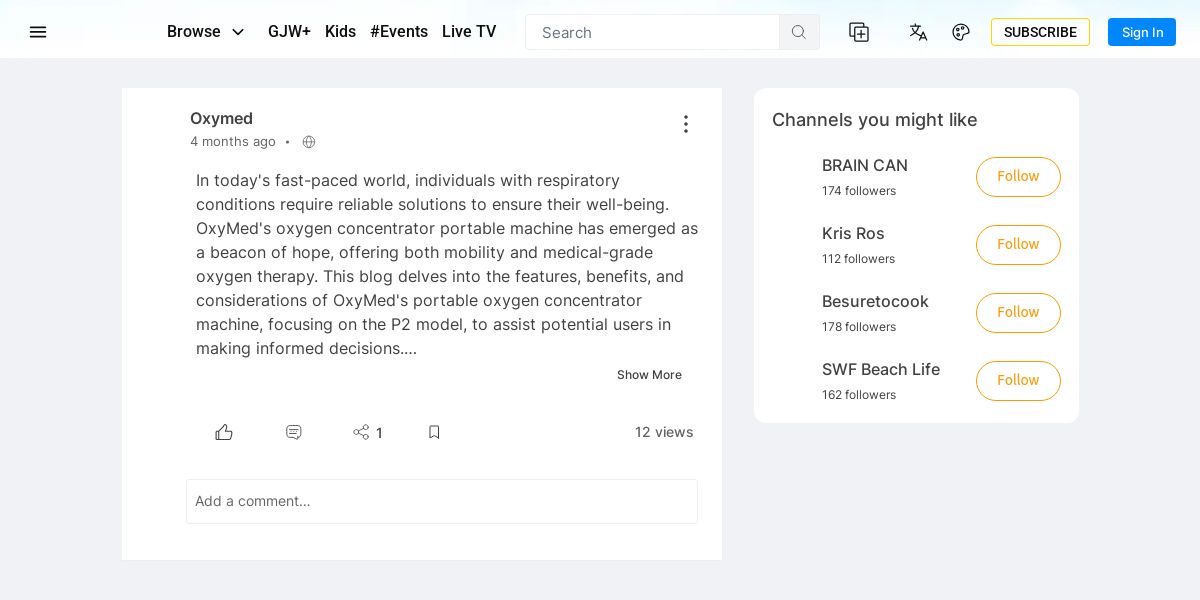Viewport: 1200px width, 600px height.
Task: Click the search magnifier icon
Action: tap(799, 32)
